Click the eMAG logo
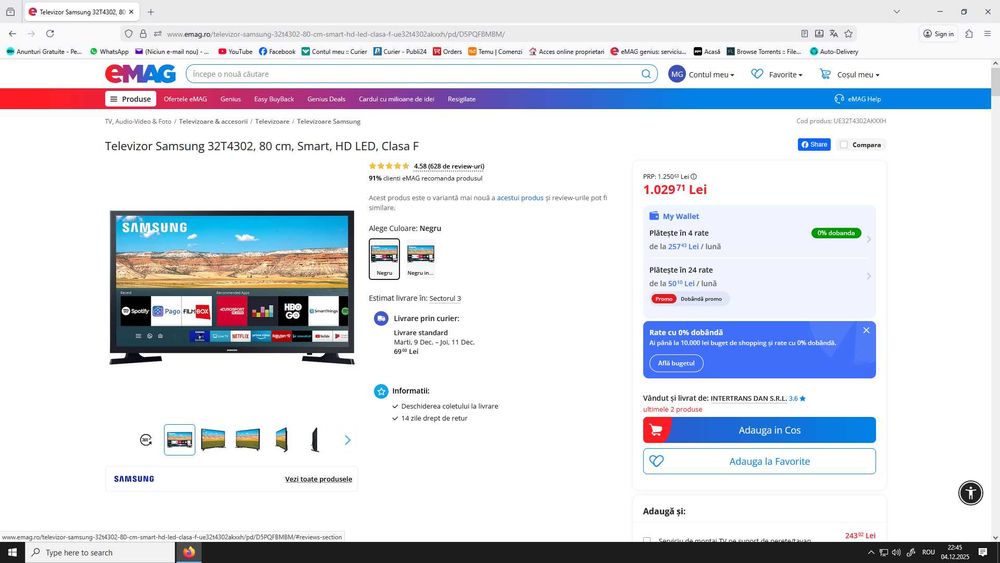 140,74
